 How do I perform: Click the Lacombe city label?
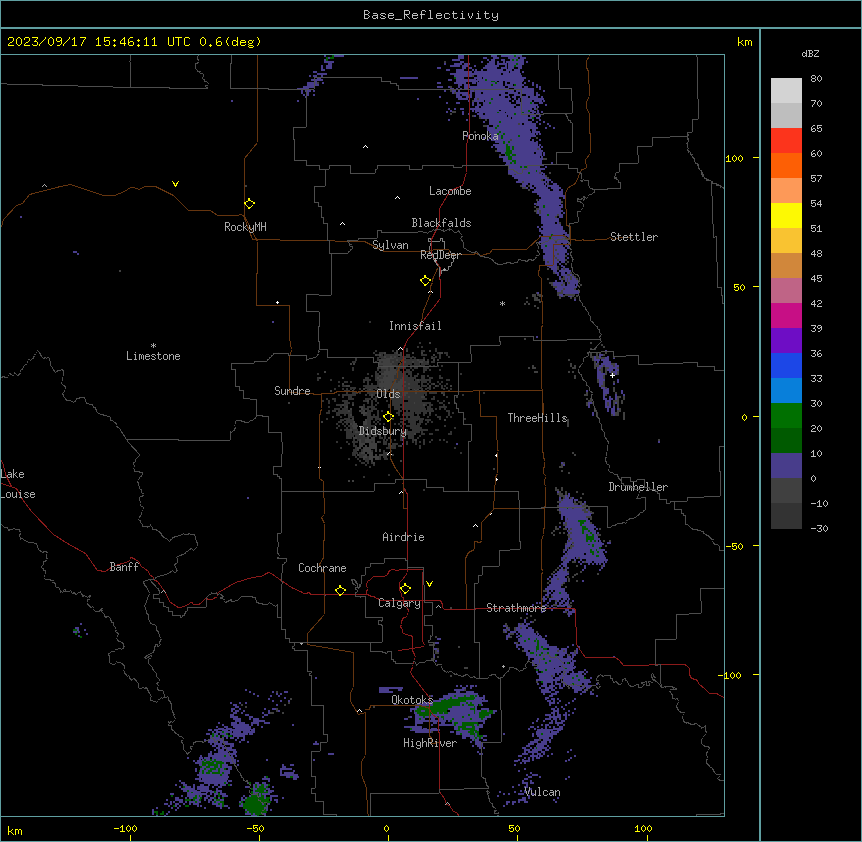pos(450,191)
